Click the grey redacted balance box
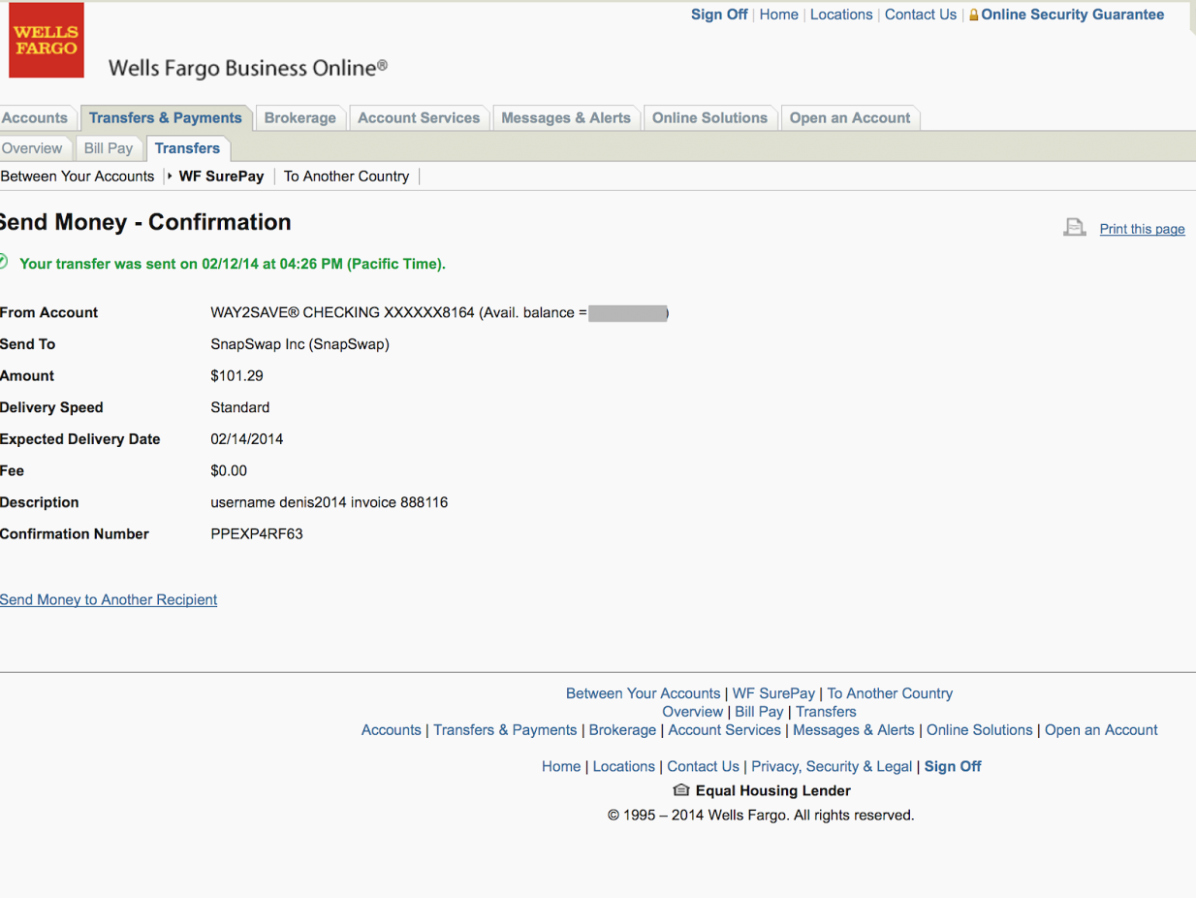 (628, 313)
